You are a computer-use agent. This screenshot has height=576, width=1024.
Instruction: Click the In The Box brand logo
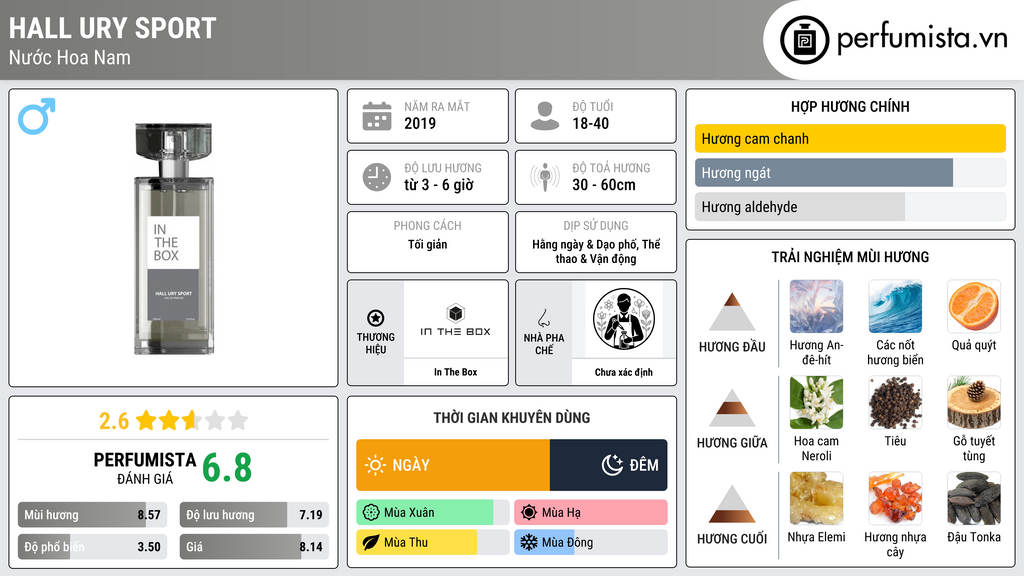tap(455, 320)
